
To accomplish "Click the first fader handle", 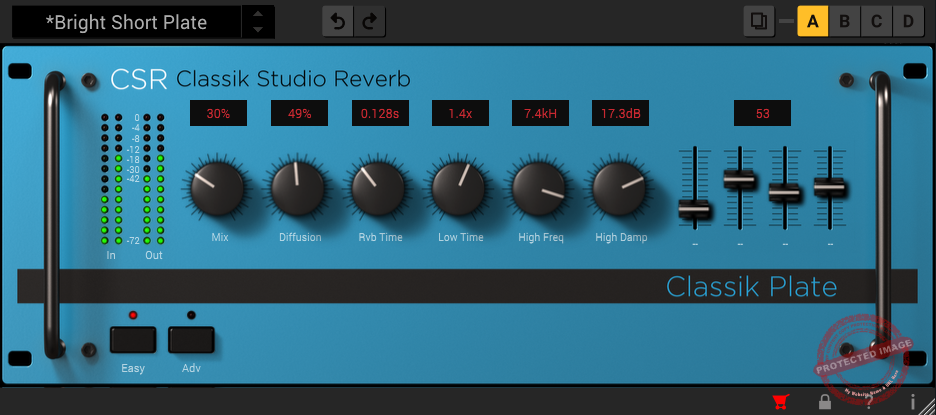I will coord(695,210).
